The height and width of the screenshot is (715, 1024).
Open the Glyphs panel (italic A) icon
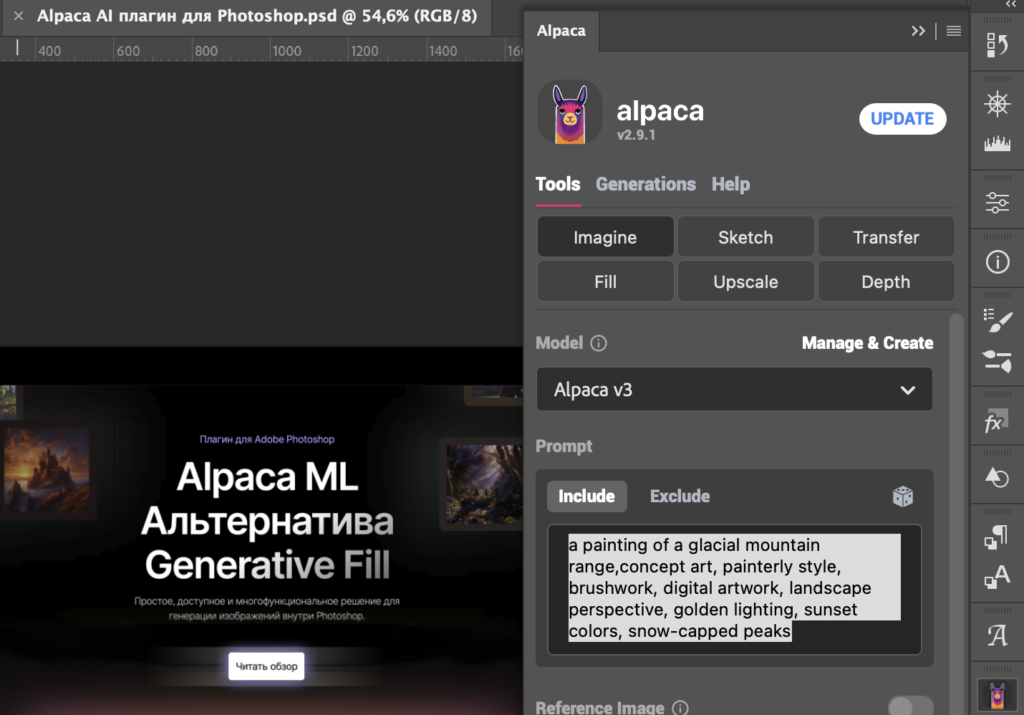(997, 635)
